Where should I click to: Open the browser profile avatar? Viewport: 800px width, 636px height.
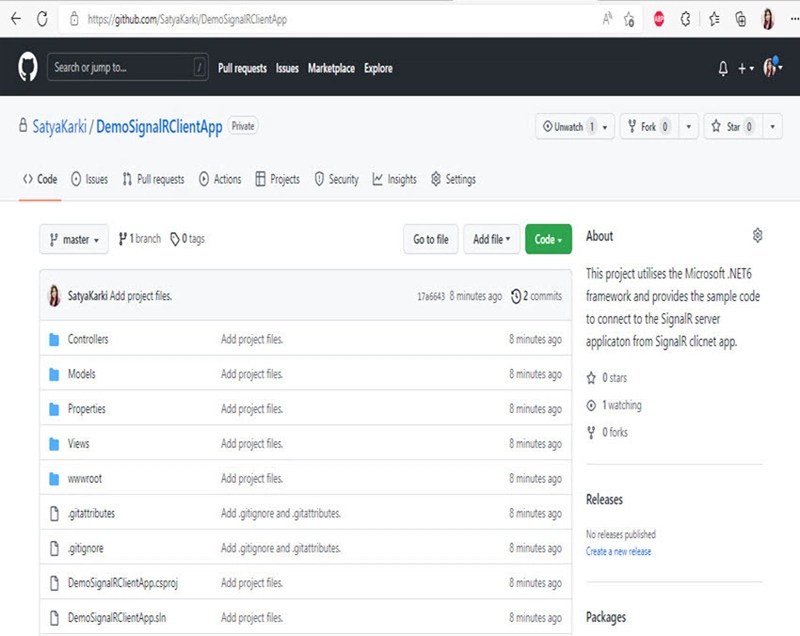tap(768, 19)
